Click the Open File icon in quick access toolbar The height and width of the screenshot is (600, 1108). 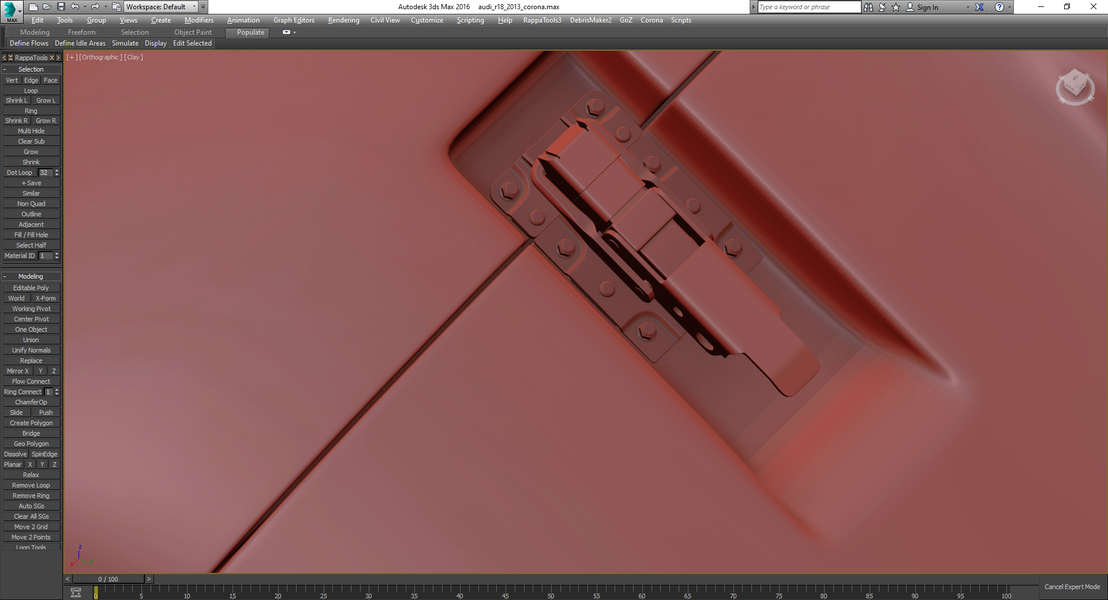coord(47,6)
